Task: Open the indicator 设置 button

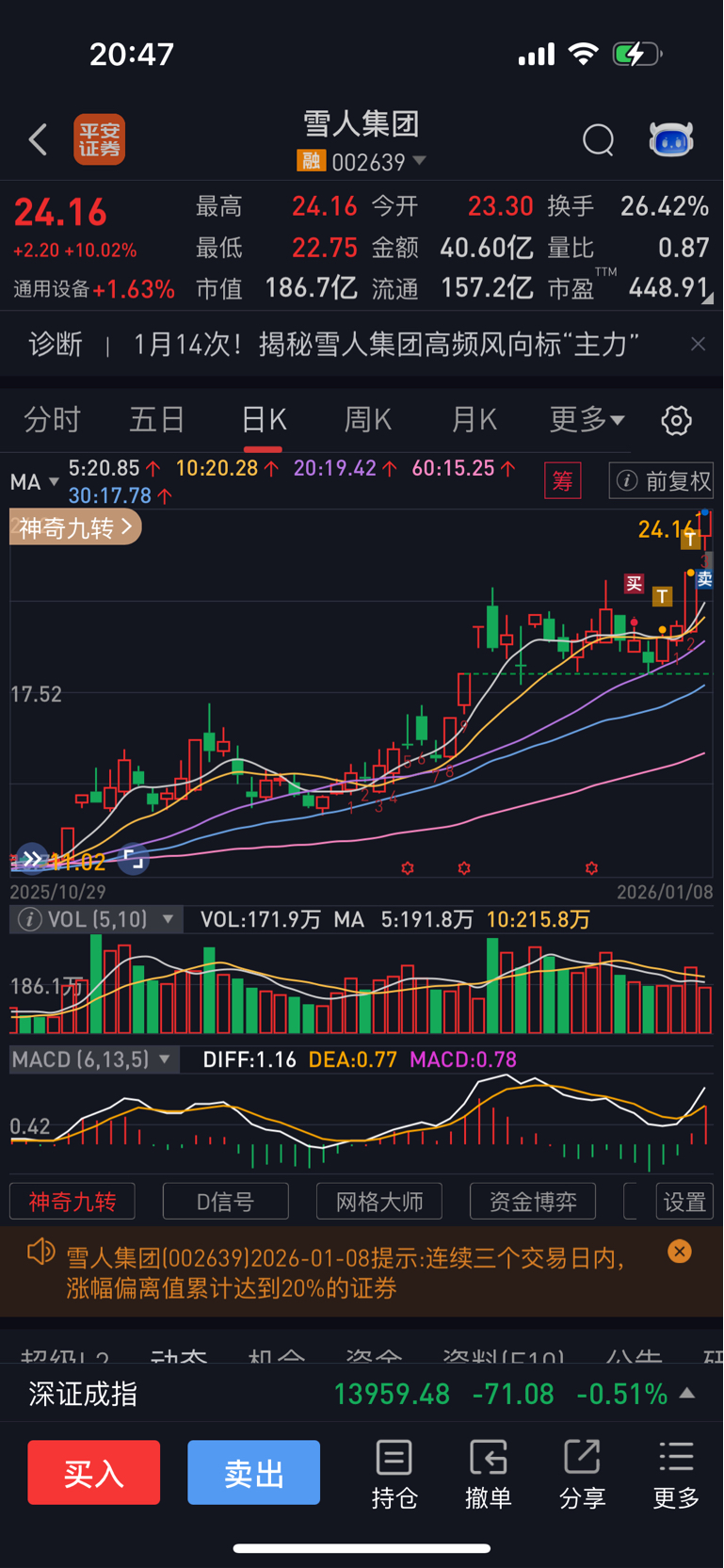Action: pyautogui.click(x=684, y=1202)
